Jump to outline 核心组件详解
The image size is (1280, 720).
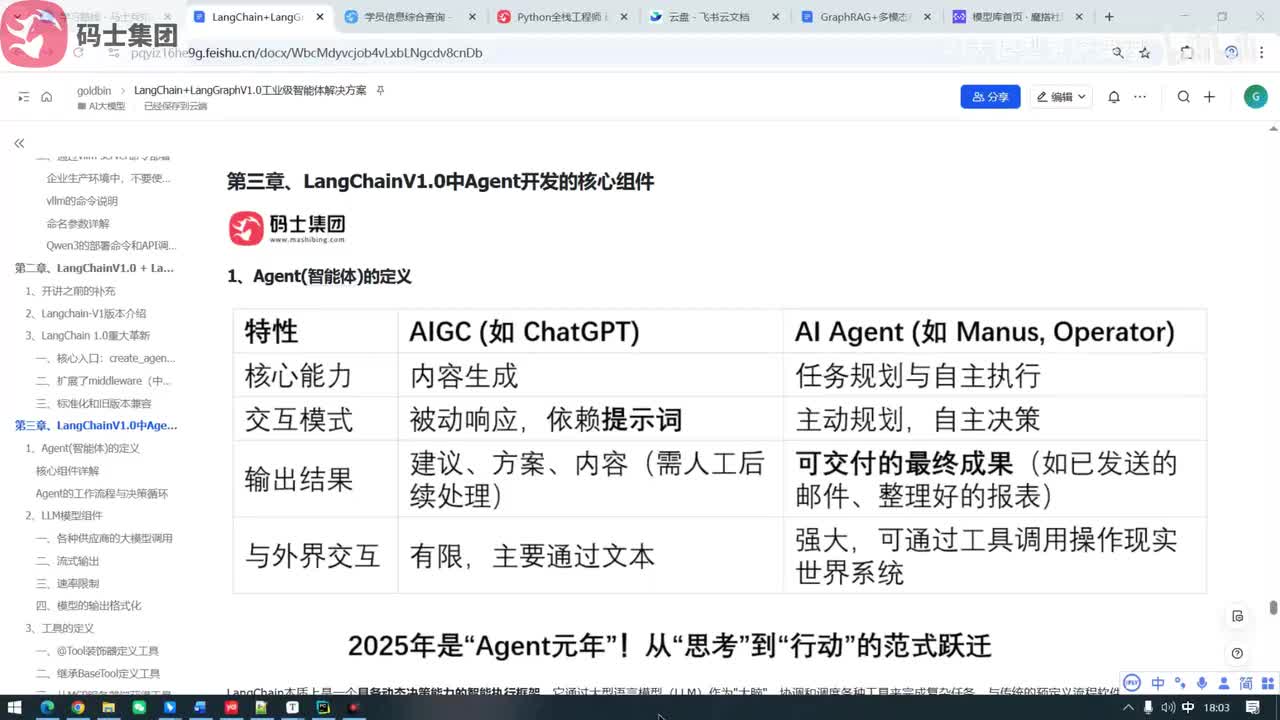click(x=68, y=471)
